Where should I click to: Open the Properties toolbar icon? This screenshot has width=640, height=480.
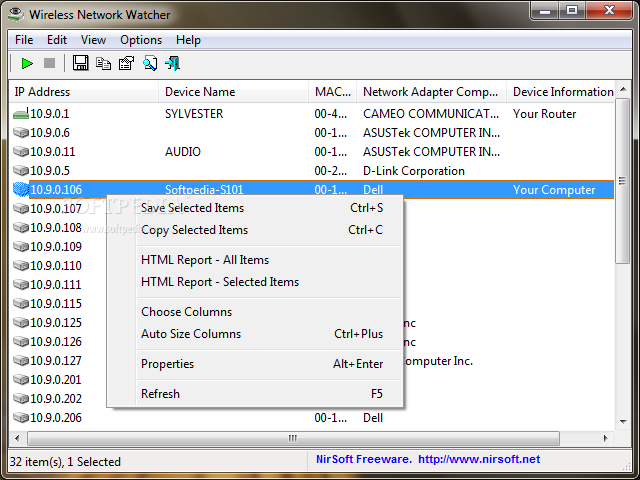126,64
